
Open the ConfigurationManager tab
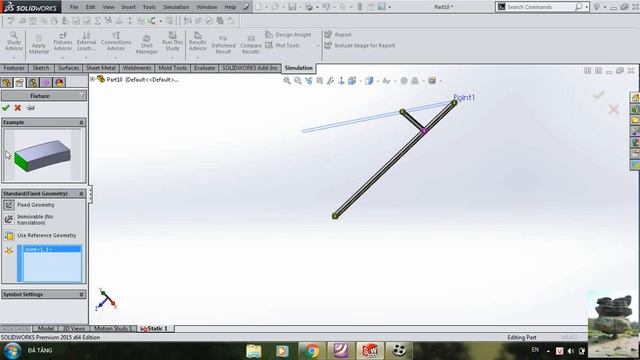coord(33,83)
